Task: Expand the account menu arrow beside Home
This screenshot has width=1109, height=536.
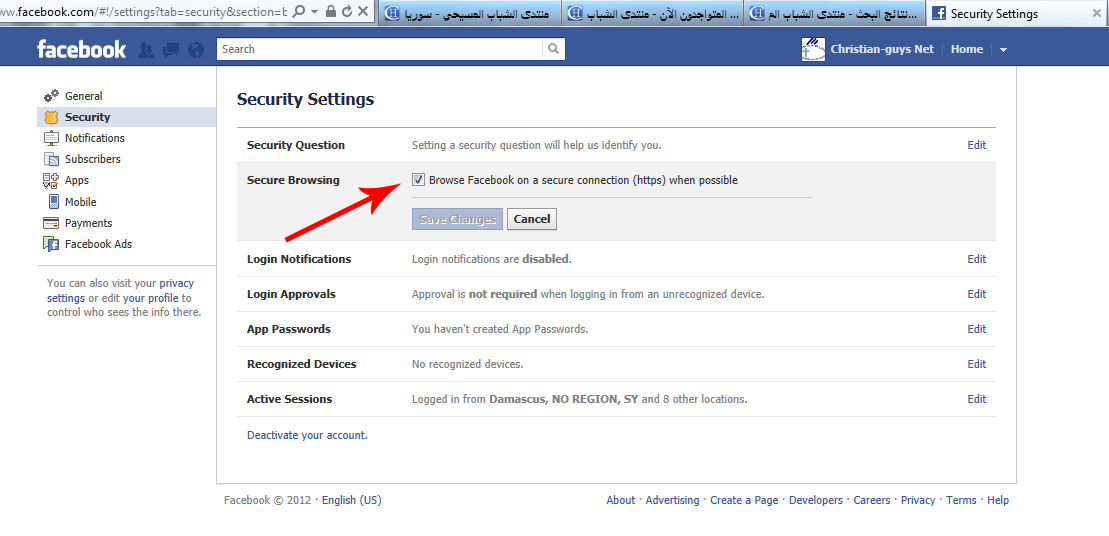Action: [x=1003, y=50]
